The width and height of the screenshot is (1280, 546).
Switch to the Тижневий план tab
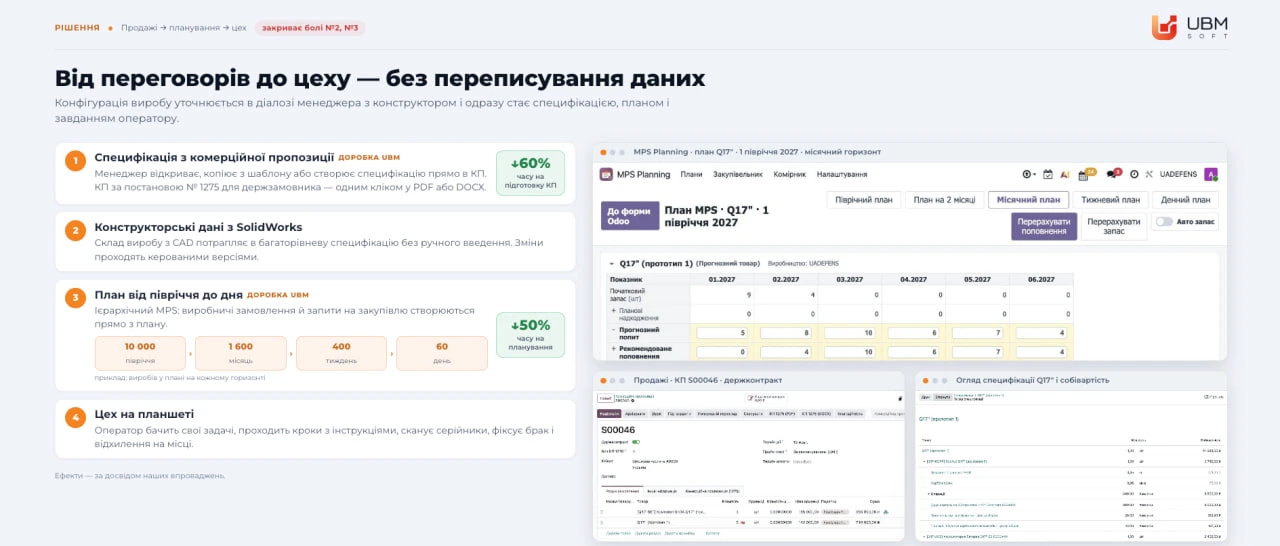1111,200
